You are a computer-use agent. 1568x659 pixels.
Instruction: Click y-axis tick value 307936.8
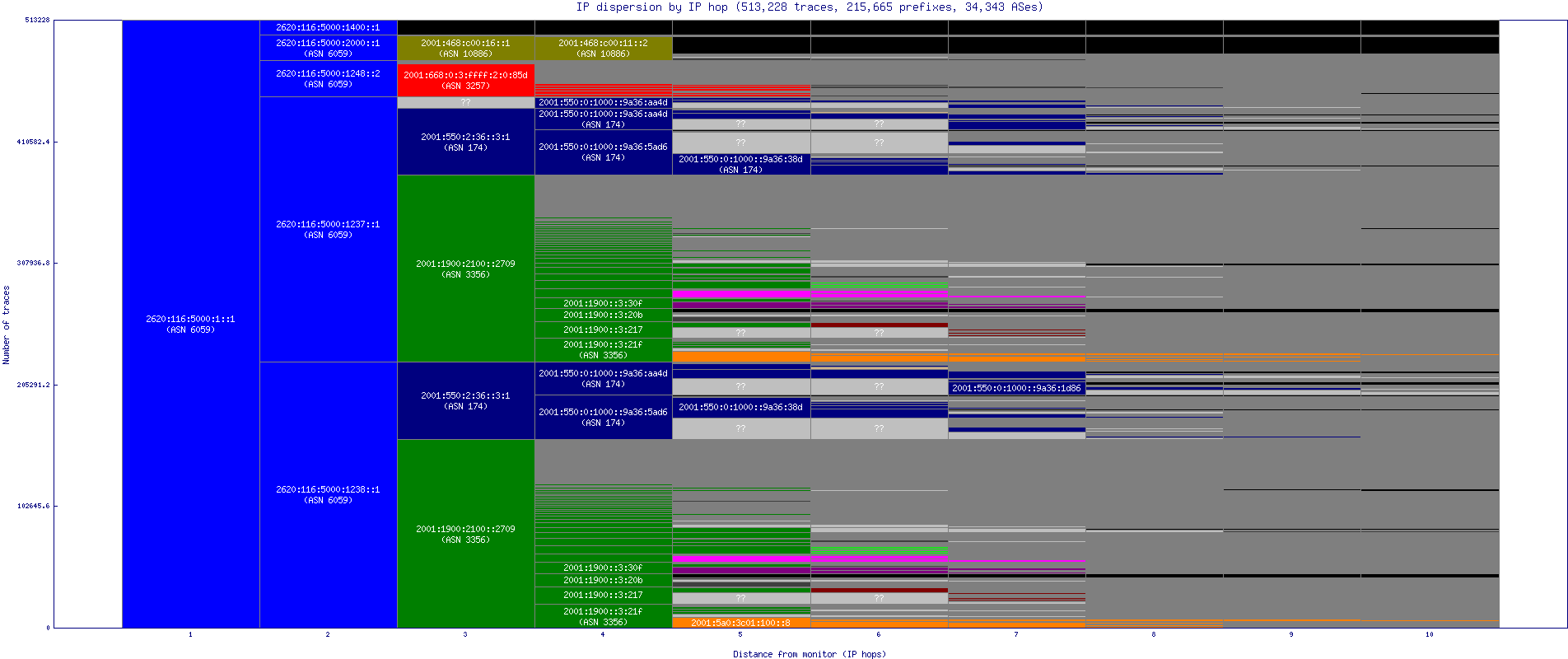tap(34, 263)
